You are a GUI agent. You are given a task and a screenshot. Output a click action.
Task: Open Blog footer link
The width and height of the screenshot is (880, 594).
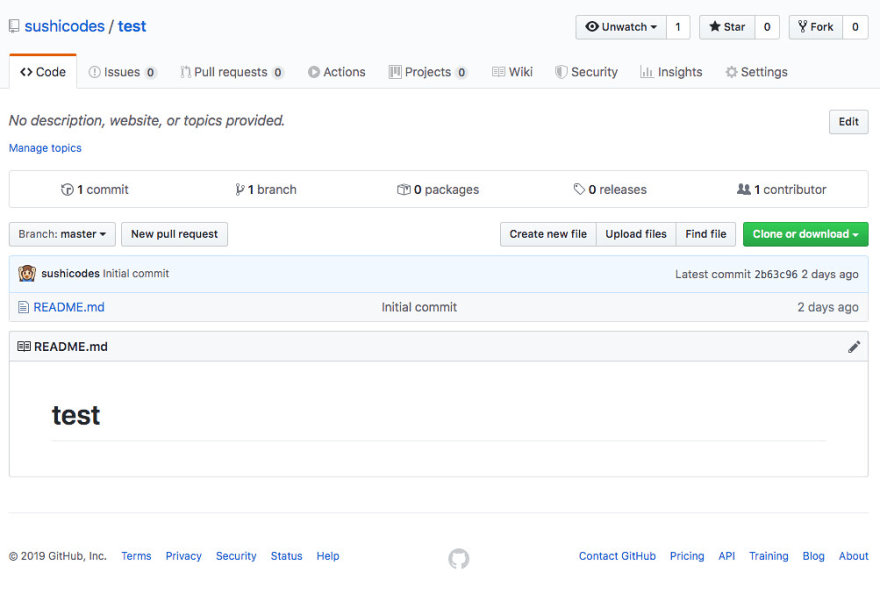[814, 556]
